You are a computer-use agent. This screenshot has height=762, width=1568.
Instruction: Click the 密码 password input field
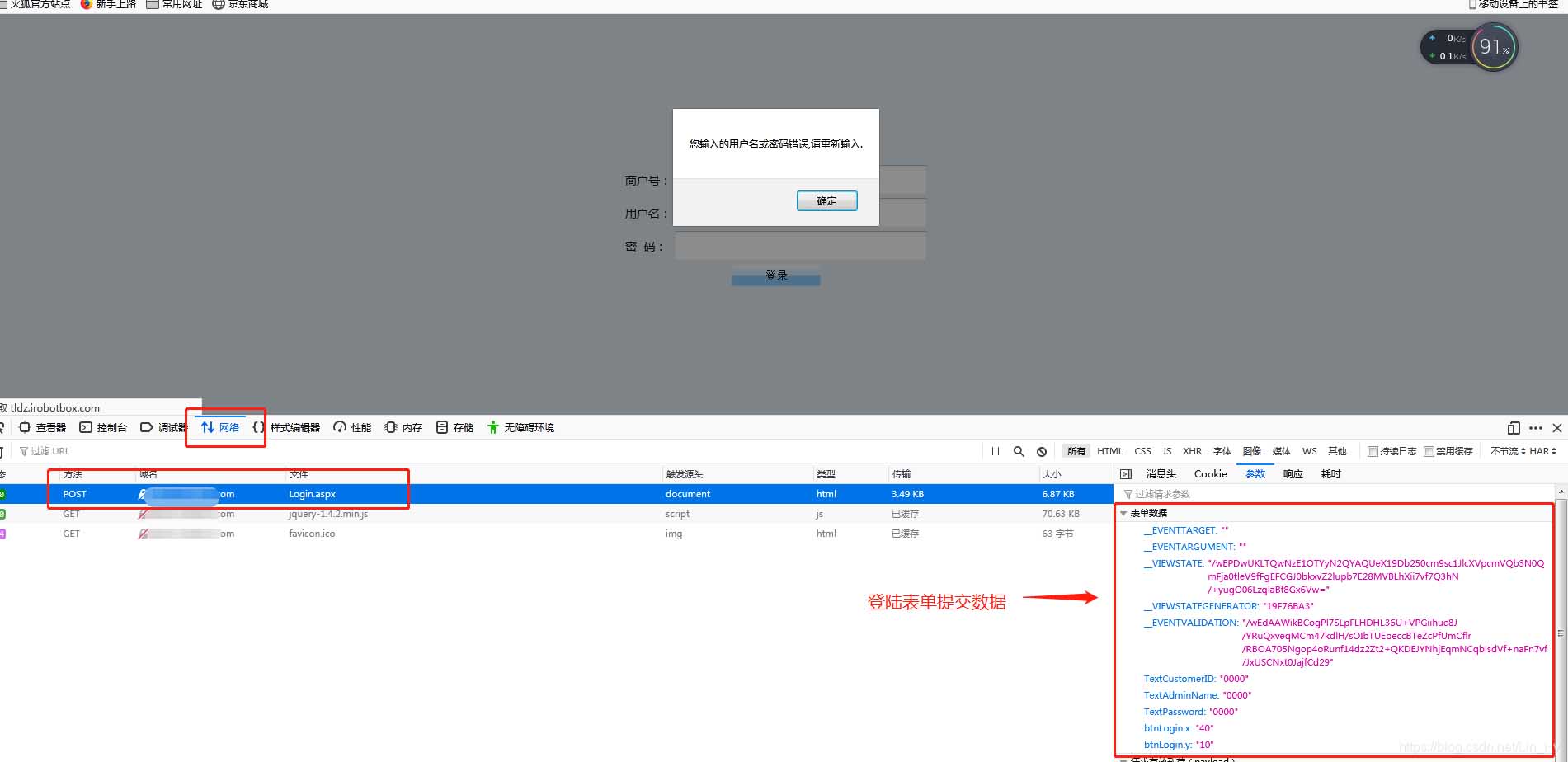coord(799,246)
